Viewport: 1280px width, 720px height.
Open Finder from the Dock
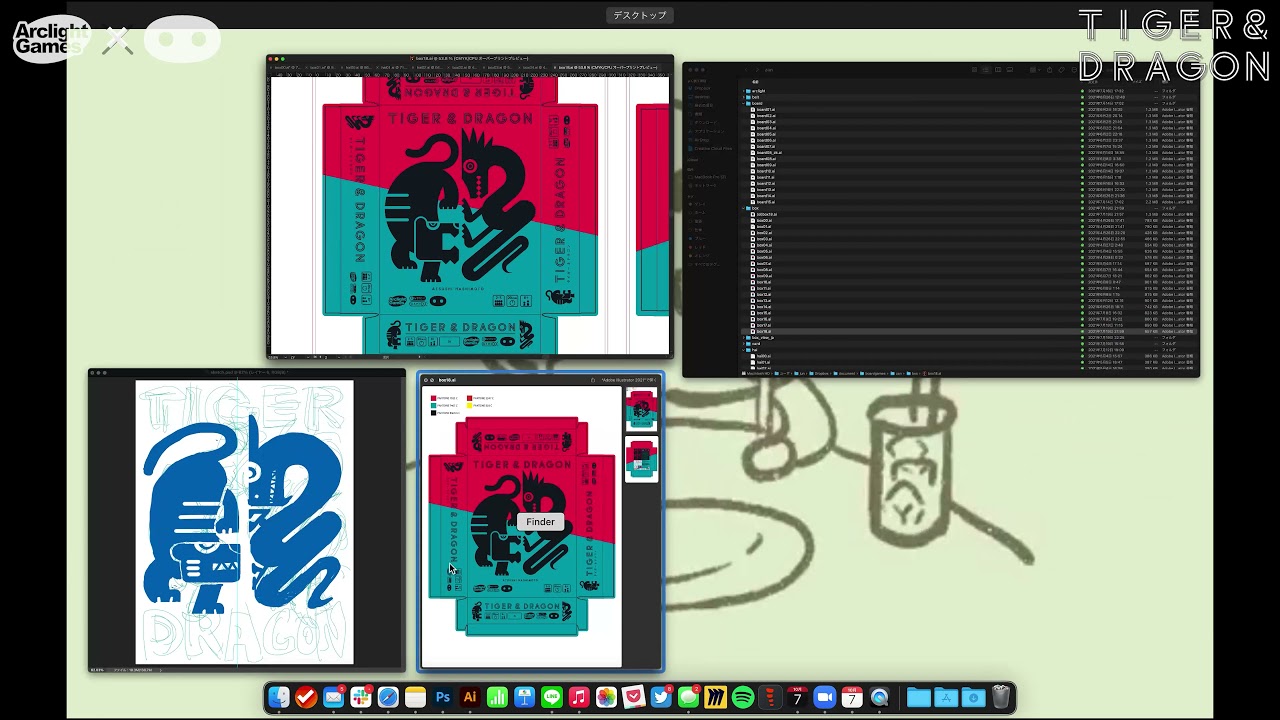coord(279,697)
